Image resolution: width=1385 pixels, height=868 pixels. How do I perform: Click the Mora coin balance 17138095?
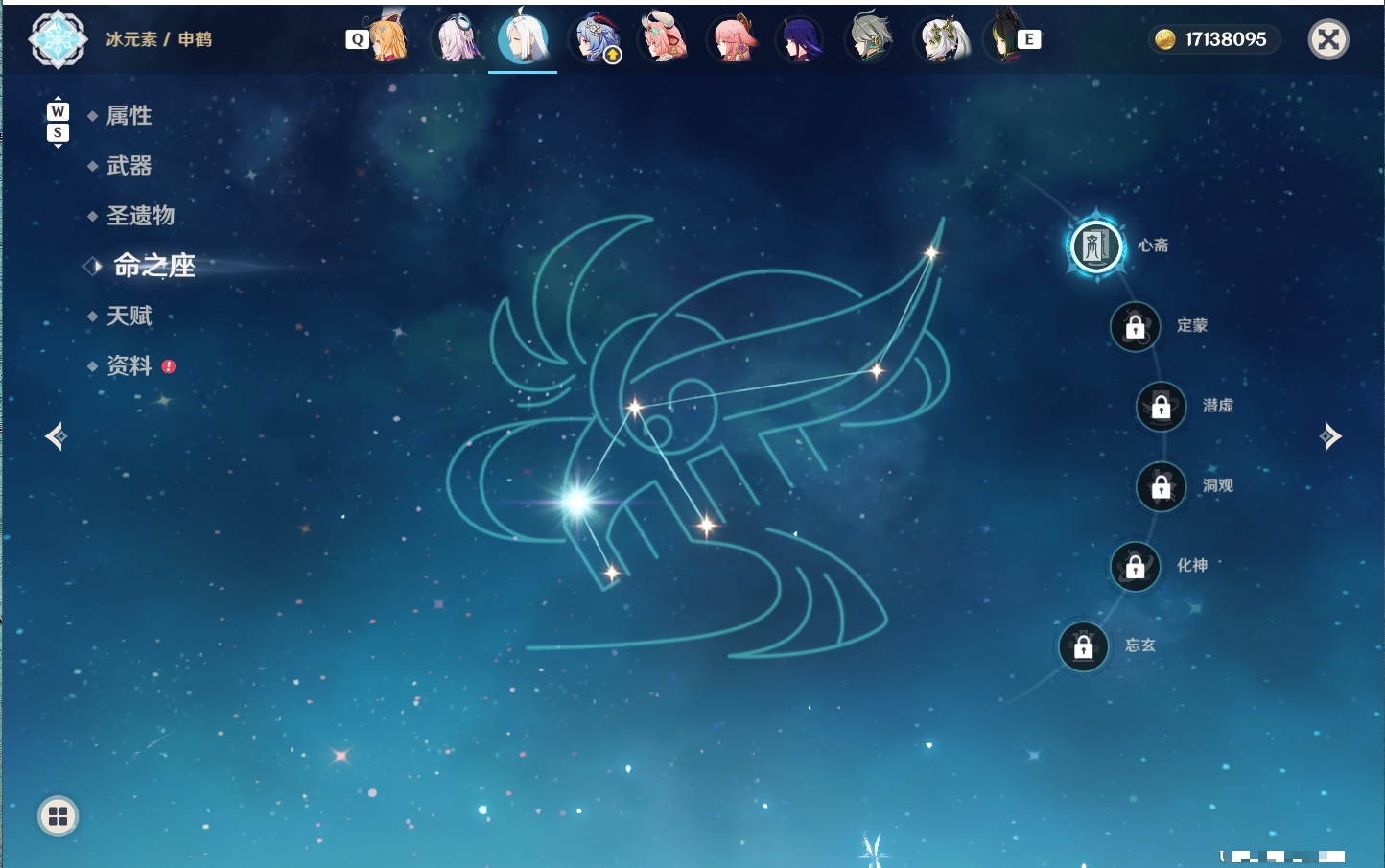coord(1213,39)
